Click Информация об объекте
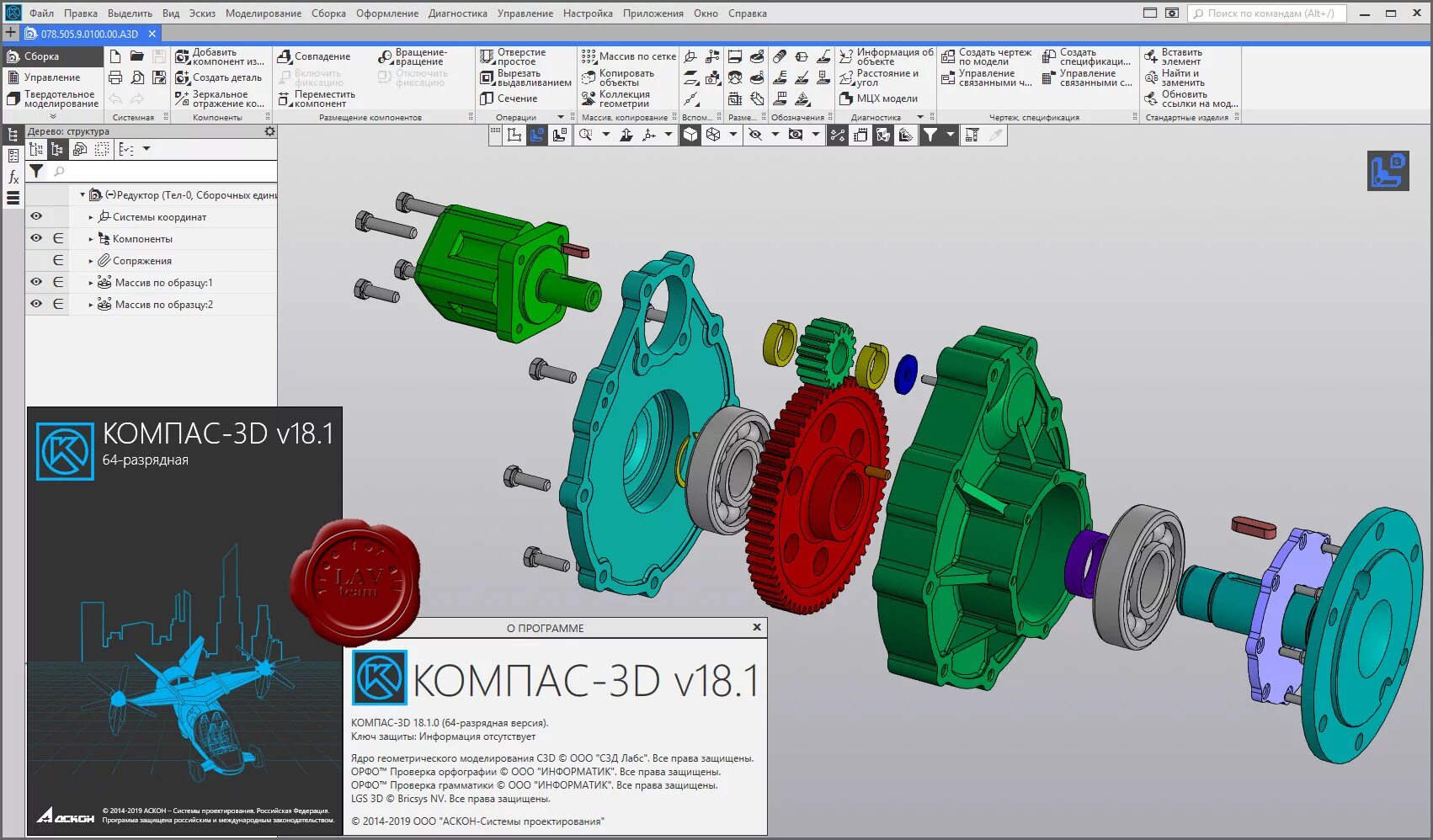Viewport: 1433px width, 840px height. click(x=887, y=56)
